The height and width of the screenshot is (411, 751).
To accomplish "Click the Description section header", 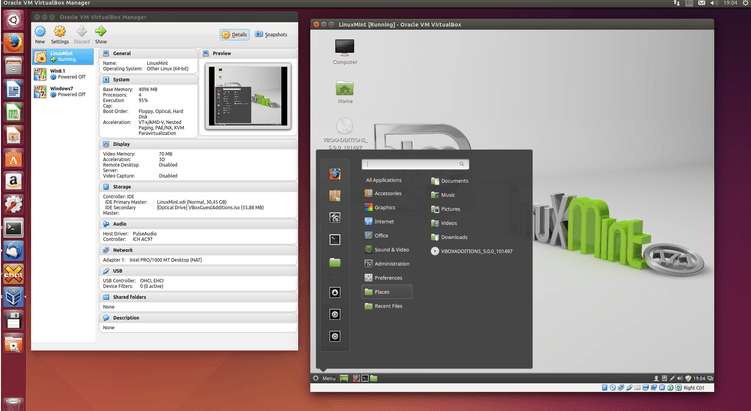I will [198, 318].
